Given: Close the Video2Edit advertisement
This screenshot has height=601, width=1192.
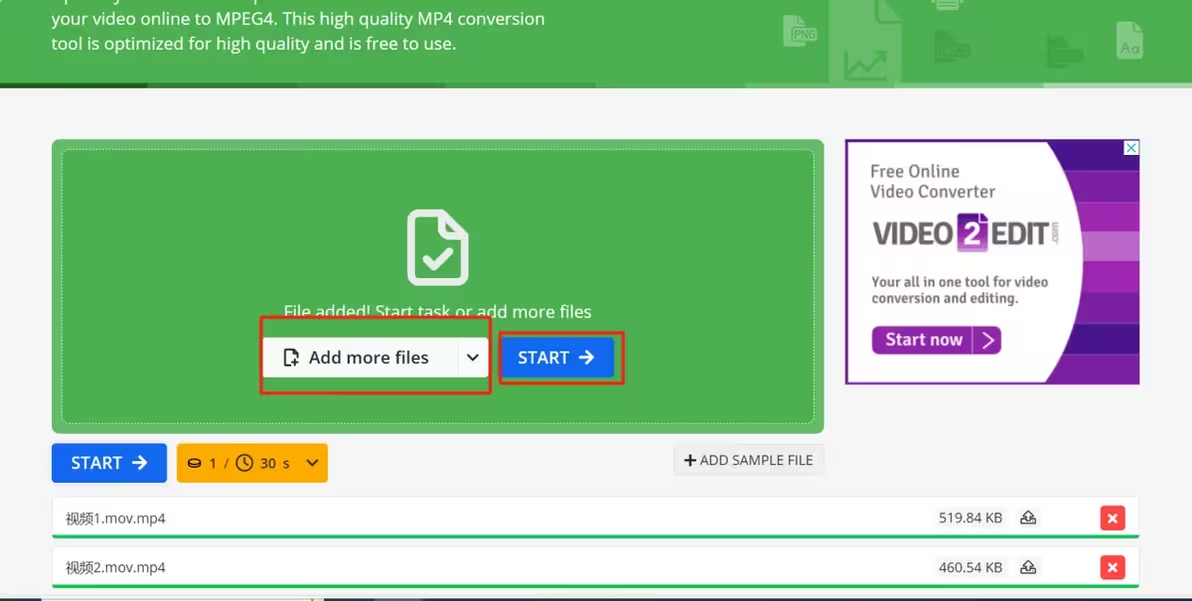Looking at the screenshot, I should [x=1131, y=148].
